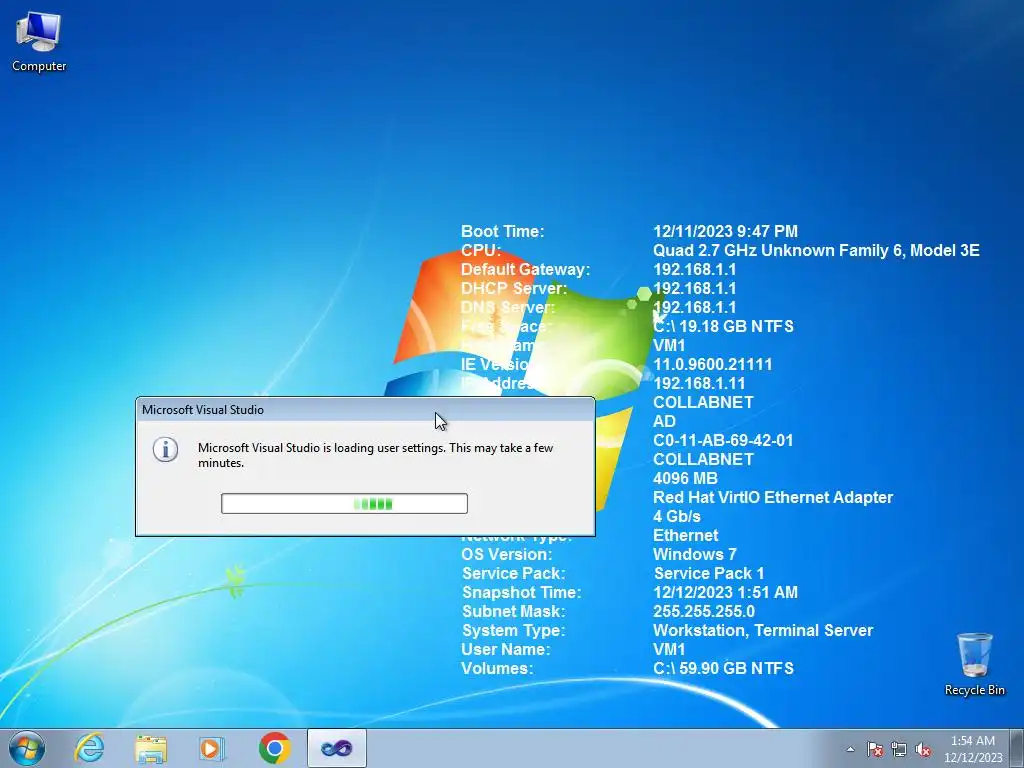The width and height of the screenshot is (1024, 768).
Task: Open Windows Explorer from the taskbar
Action: pos(151,748)
